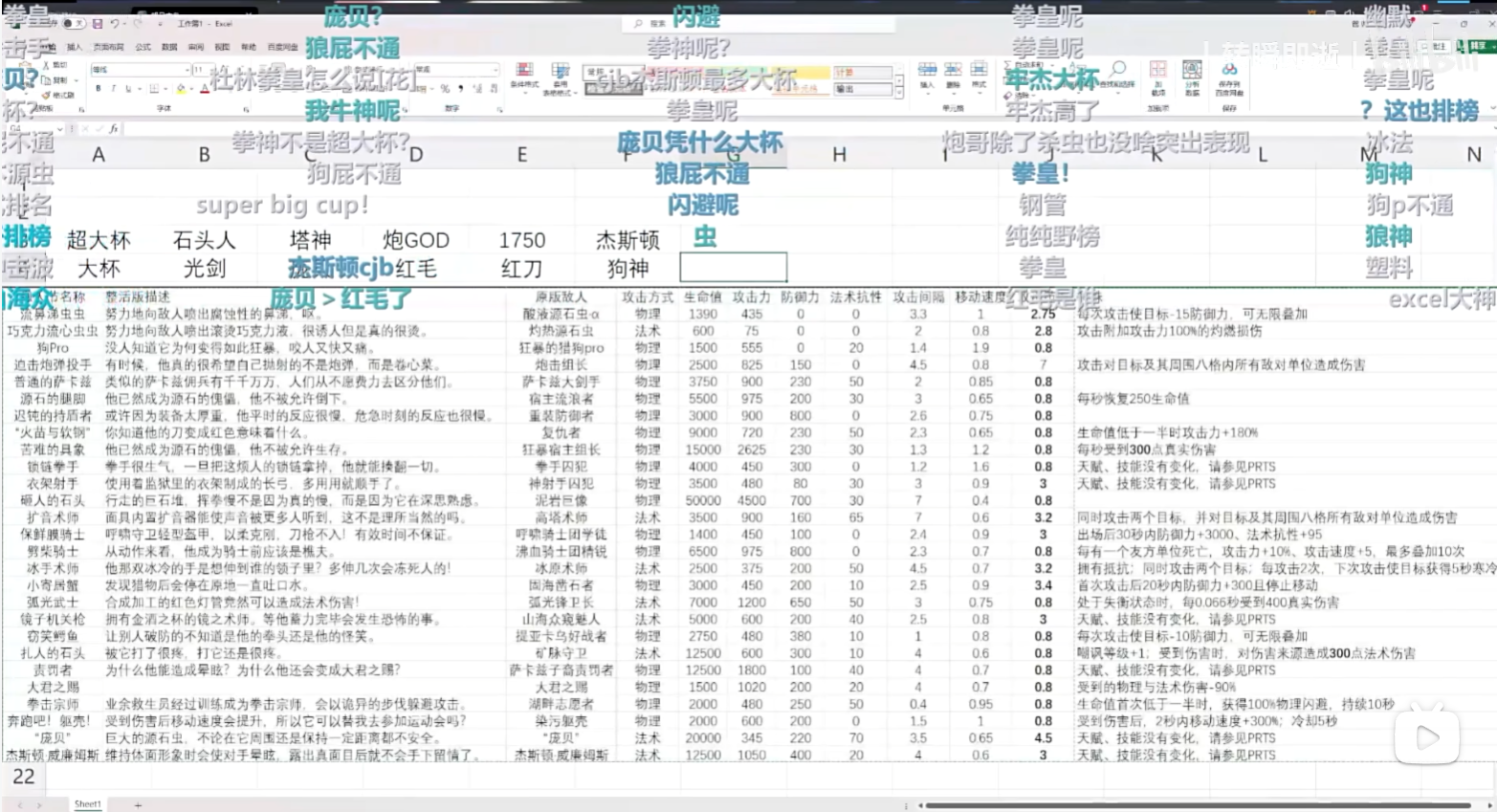Select the cell containing 杰斯顿 in F
The height and width of the screenshot is (812, 1497).
(627, 240)
